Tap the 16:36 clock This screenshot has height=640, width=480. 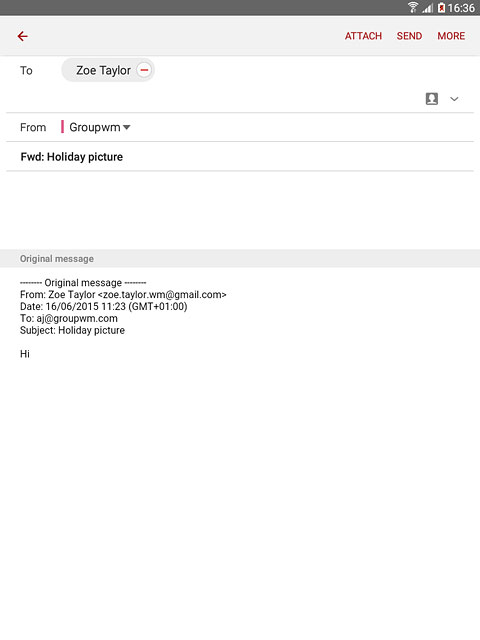[x=461, y=8]
